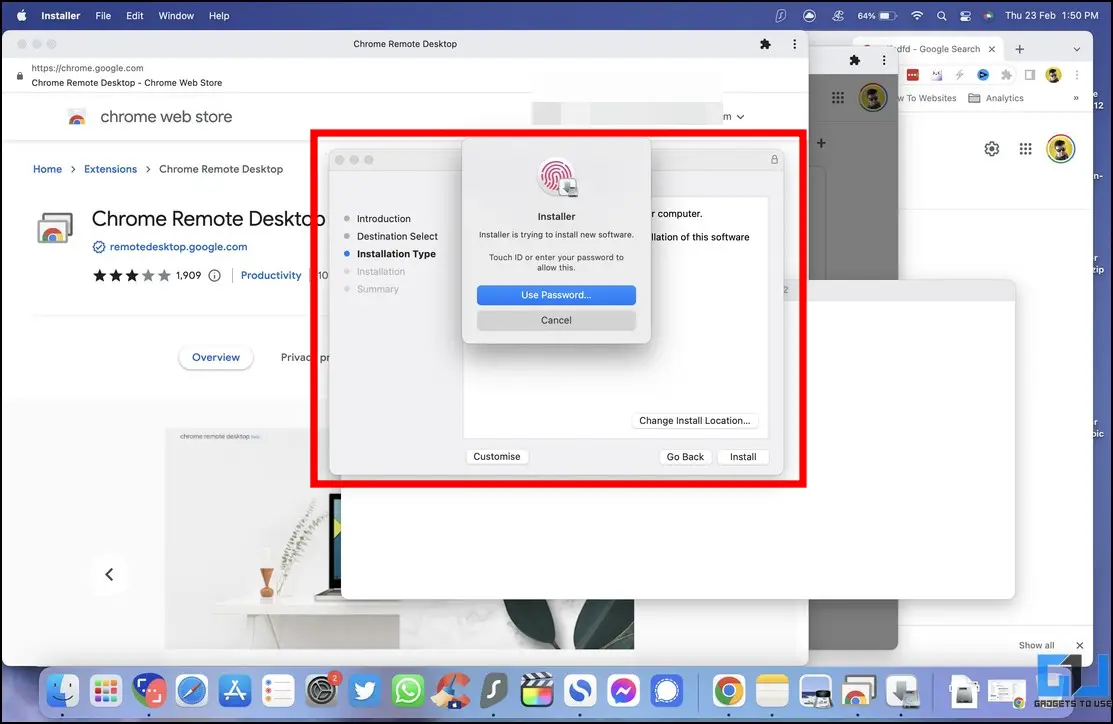The height and width of the screenshot is (724, 1113).
Task: Show more bookmarks via double chevron
Action: pyautogui.click(x=1076, y=98)
